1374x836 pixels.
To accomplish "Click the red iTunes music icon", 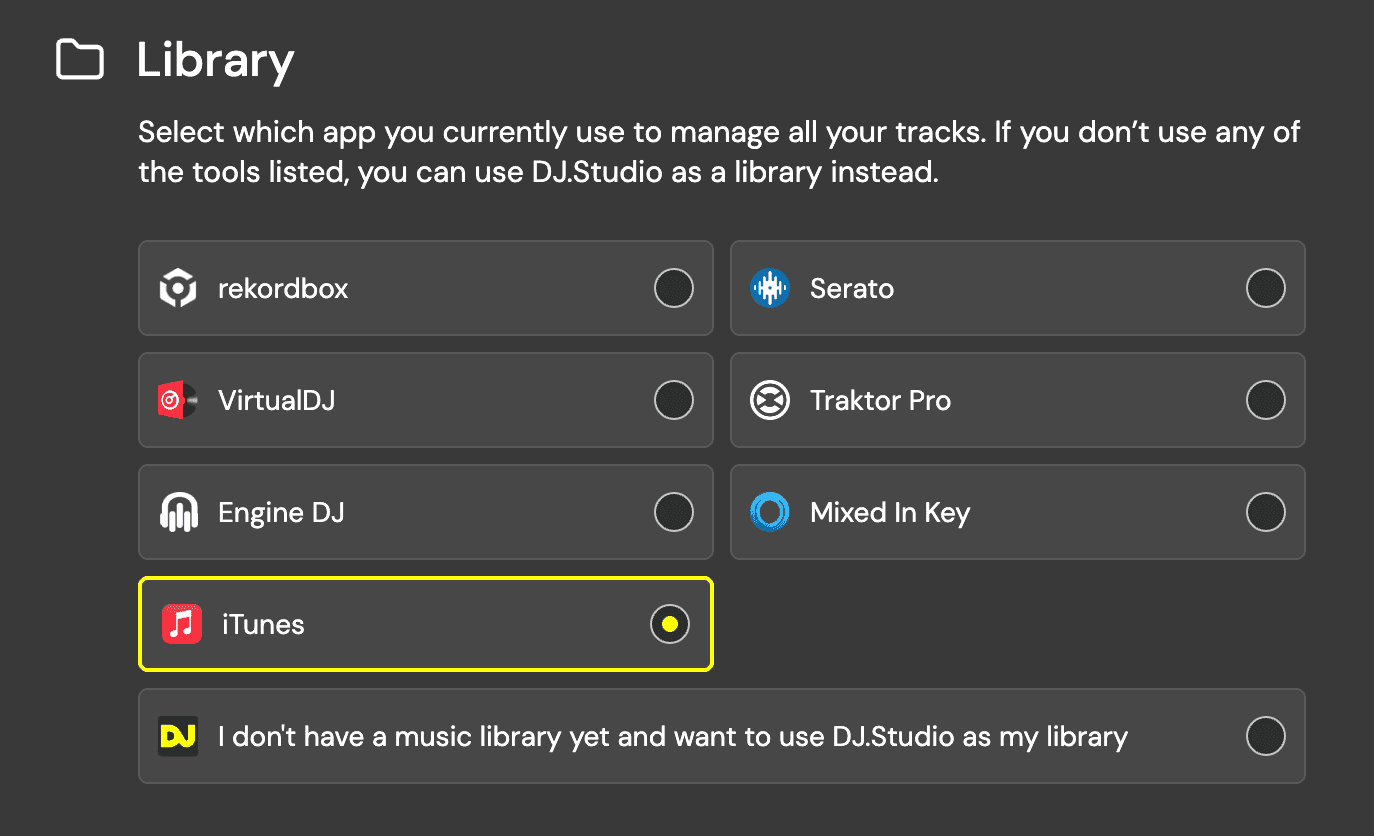I will 181,624.
